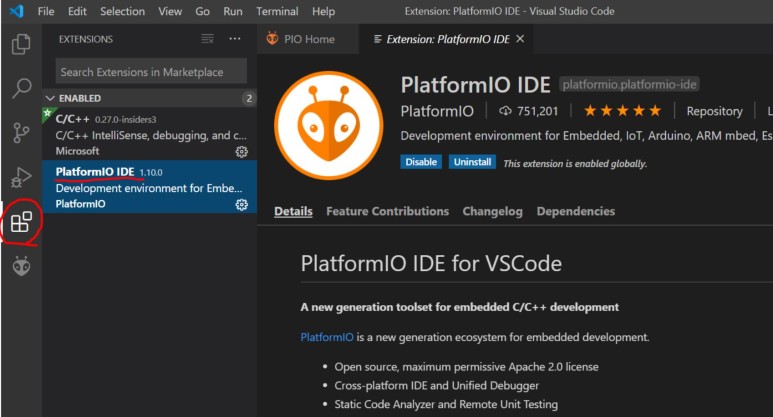This screenshot has height=417, width=773.
Task: Click the Disable button
Action: pos(421,162)
